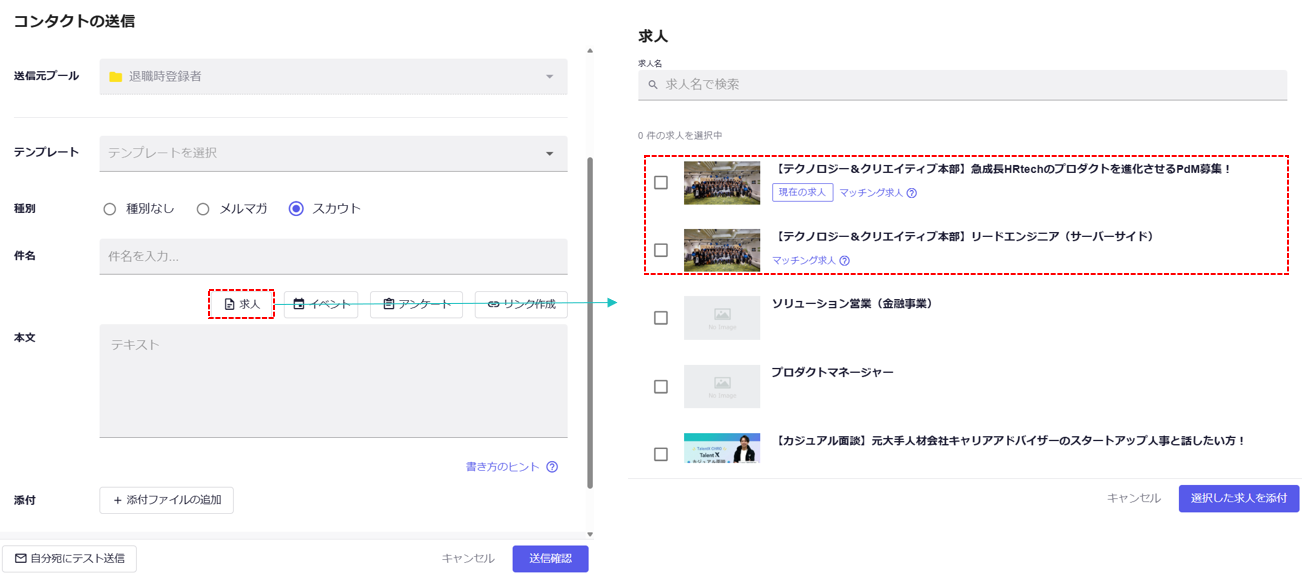1310x577 pixels.
Task: Click the search magnifier in 求人名 field
Action: (653, 85)
